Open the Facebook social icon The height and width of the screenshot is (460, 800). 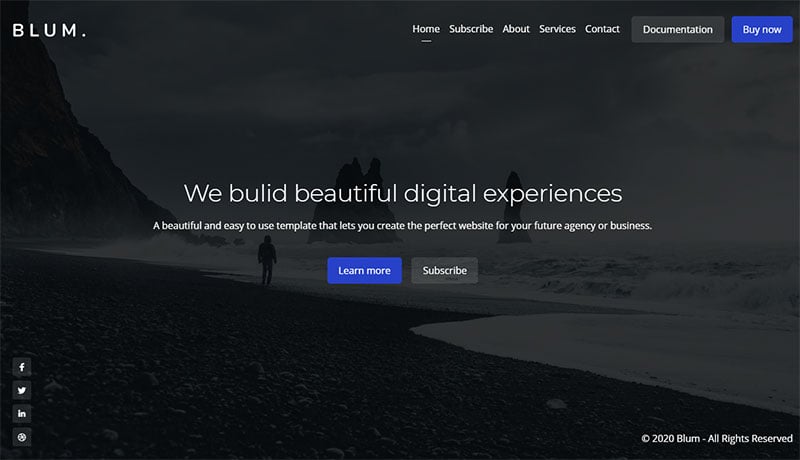coord(21,367)
